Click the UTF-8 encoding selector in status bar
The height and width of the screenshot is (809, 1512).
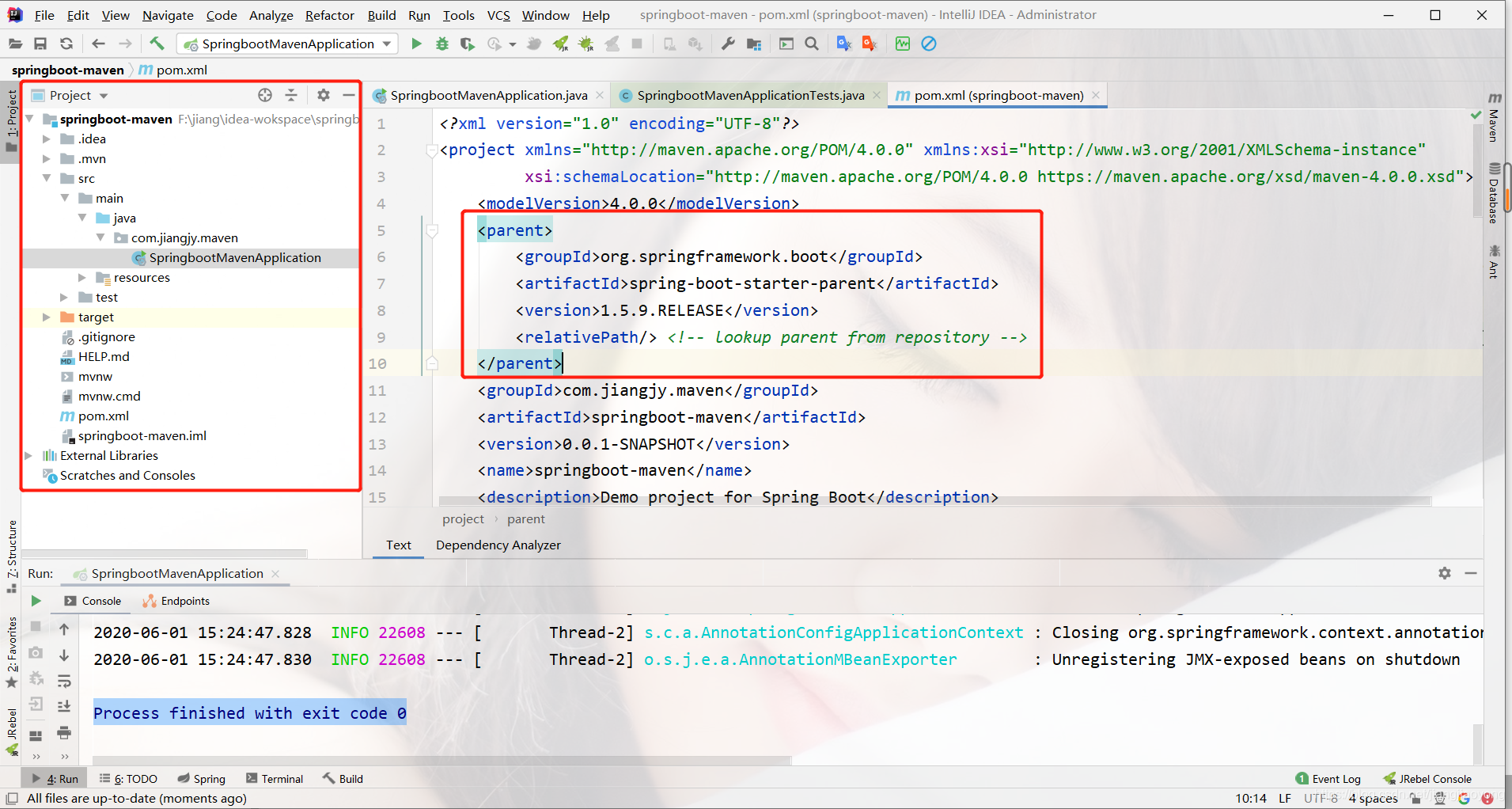(x=1321, y=798)
